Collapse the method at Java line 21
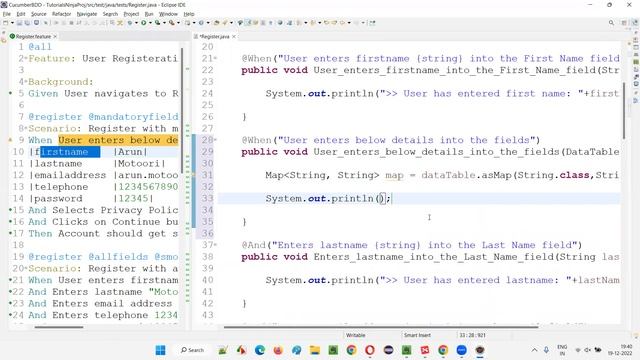Viewport: 640px width, 360px height. pos(216,59)
